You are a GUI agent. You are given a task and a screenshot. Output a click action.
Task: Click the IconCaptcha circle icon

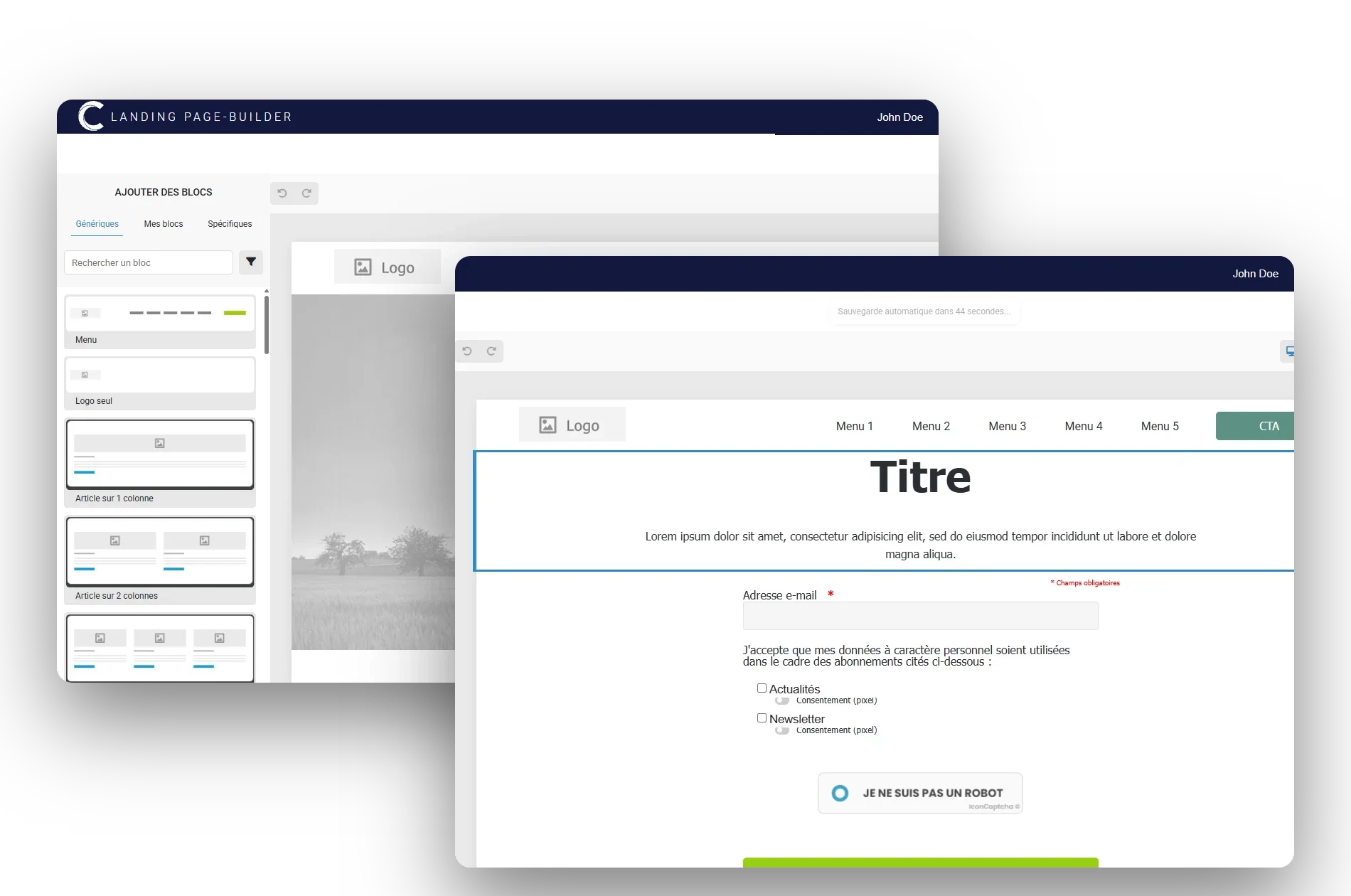pos(840,793)
